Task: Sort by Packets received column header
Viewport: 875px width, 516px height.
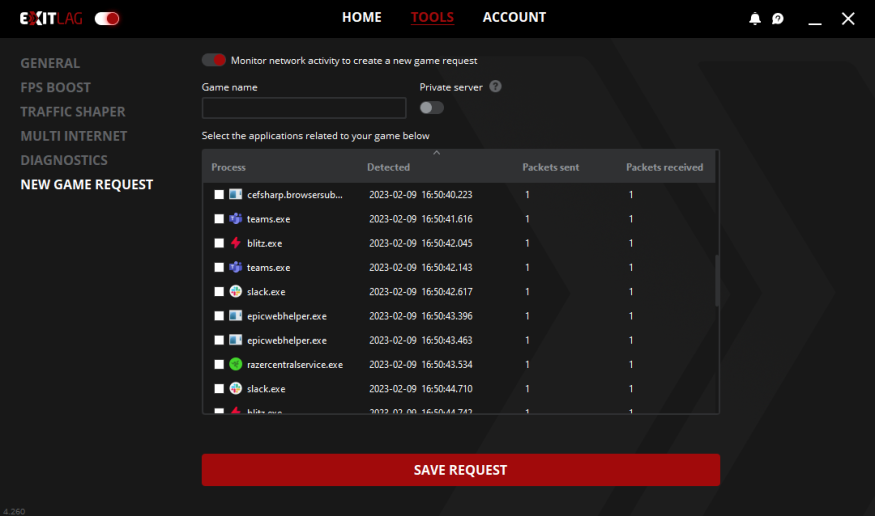Action: pyautogui.click(x=664, y=167)
